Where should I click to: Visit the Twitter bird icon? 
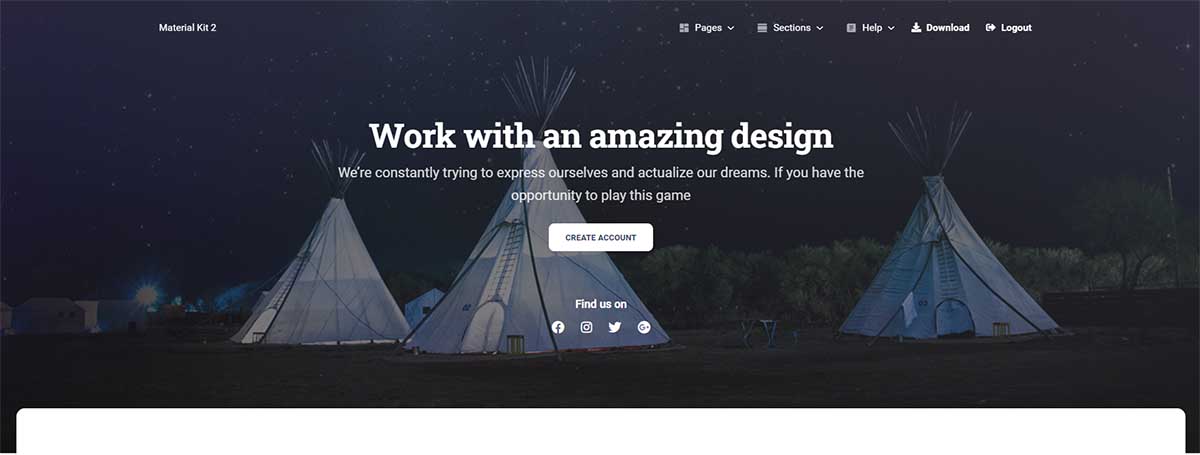(x=615, y=327)
